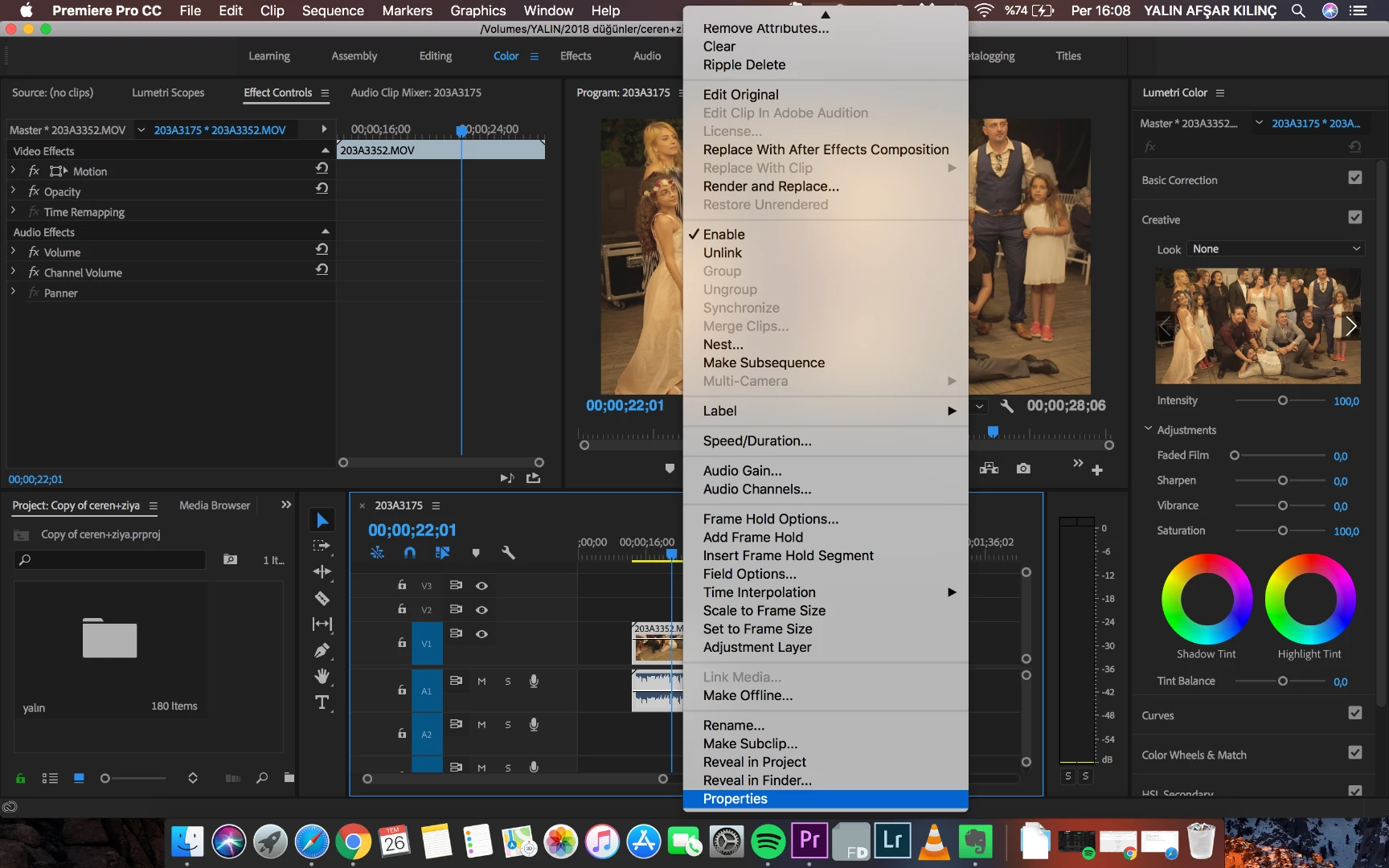Click Add Frame Hold option

point(826,537)
